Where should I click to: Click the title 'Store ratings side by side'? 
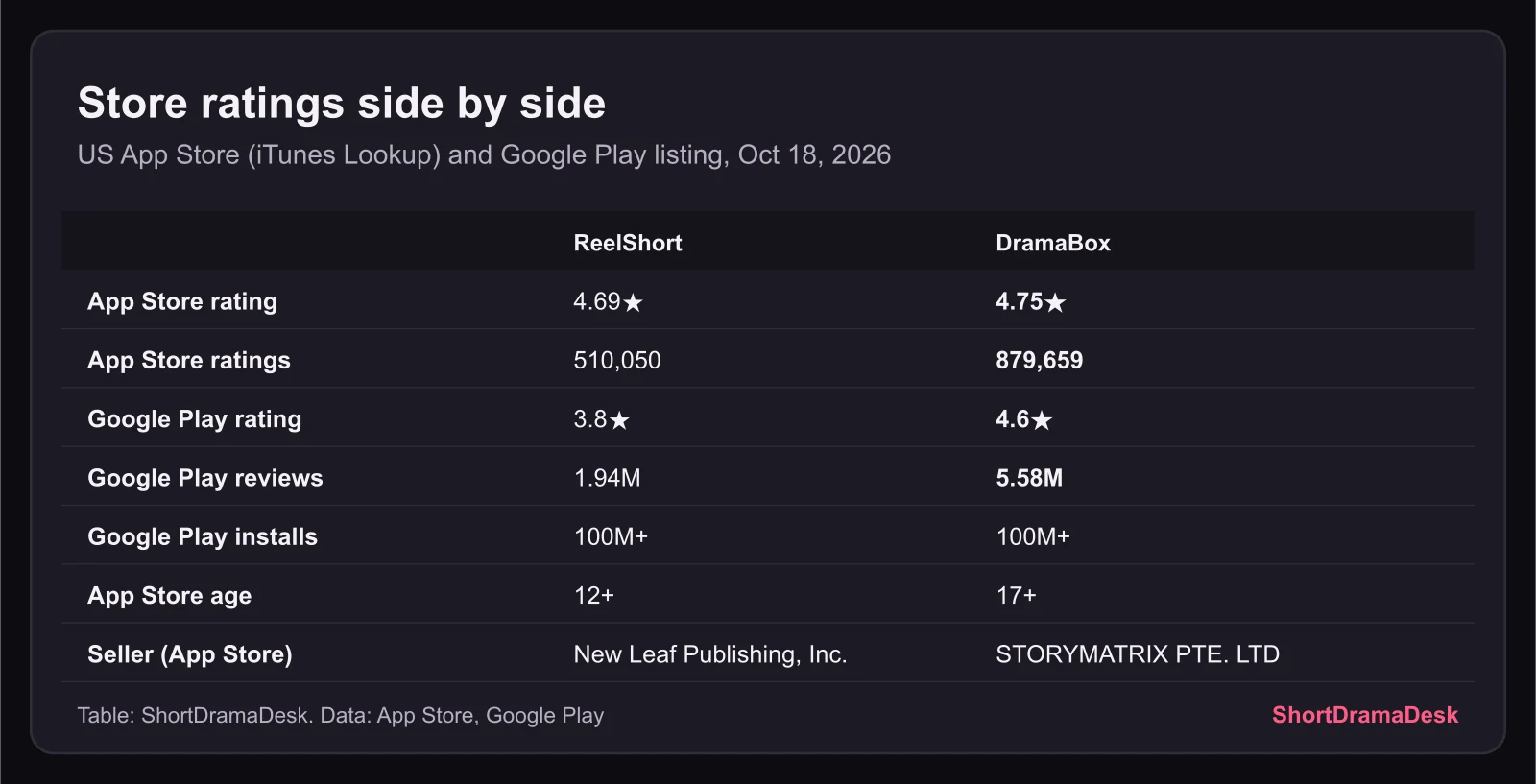(342, 104)
